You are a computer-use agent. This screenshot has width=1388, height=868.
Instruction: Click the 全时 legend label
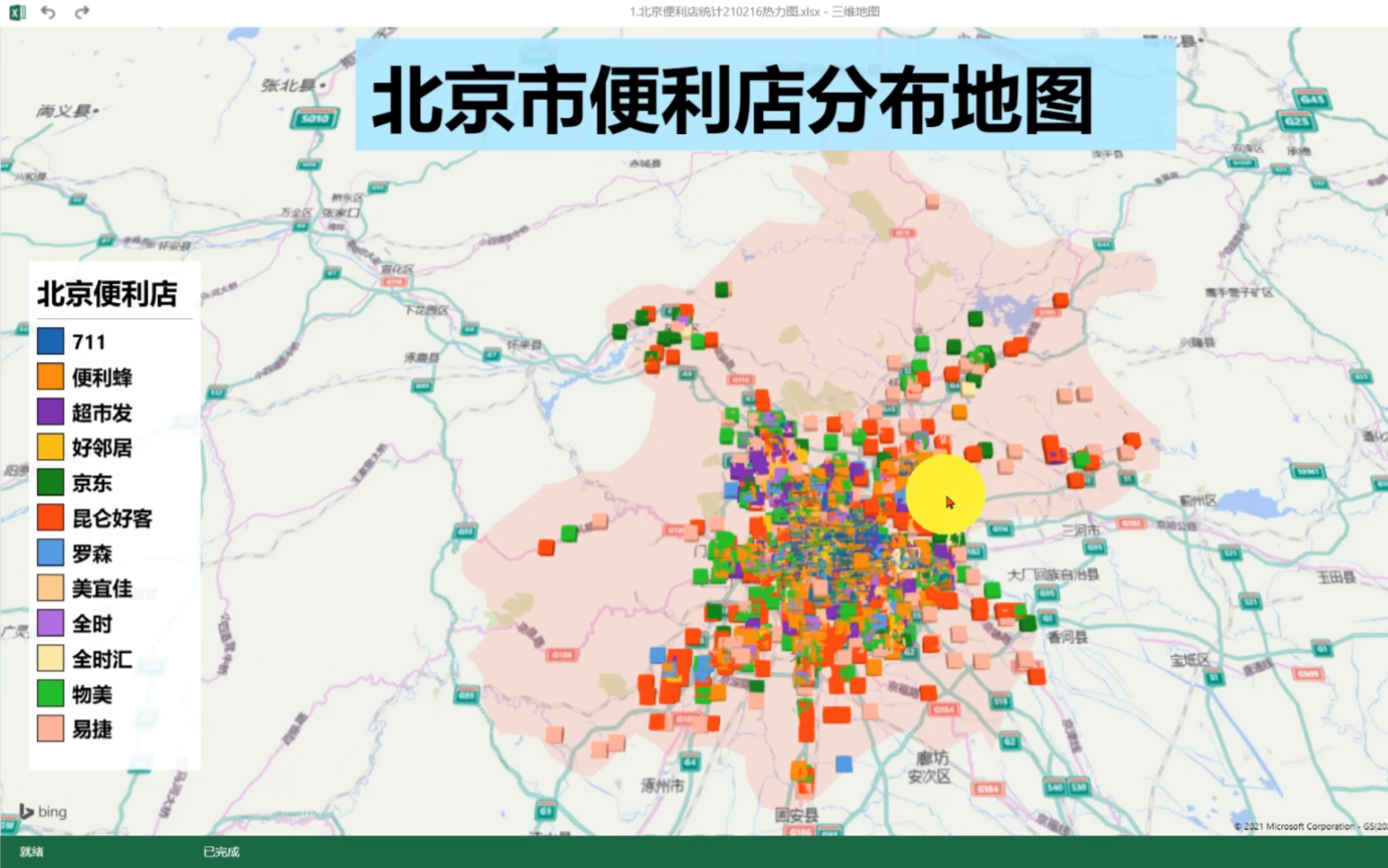coord(93,624)
